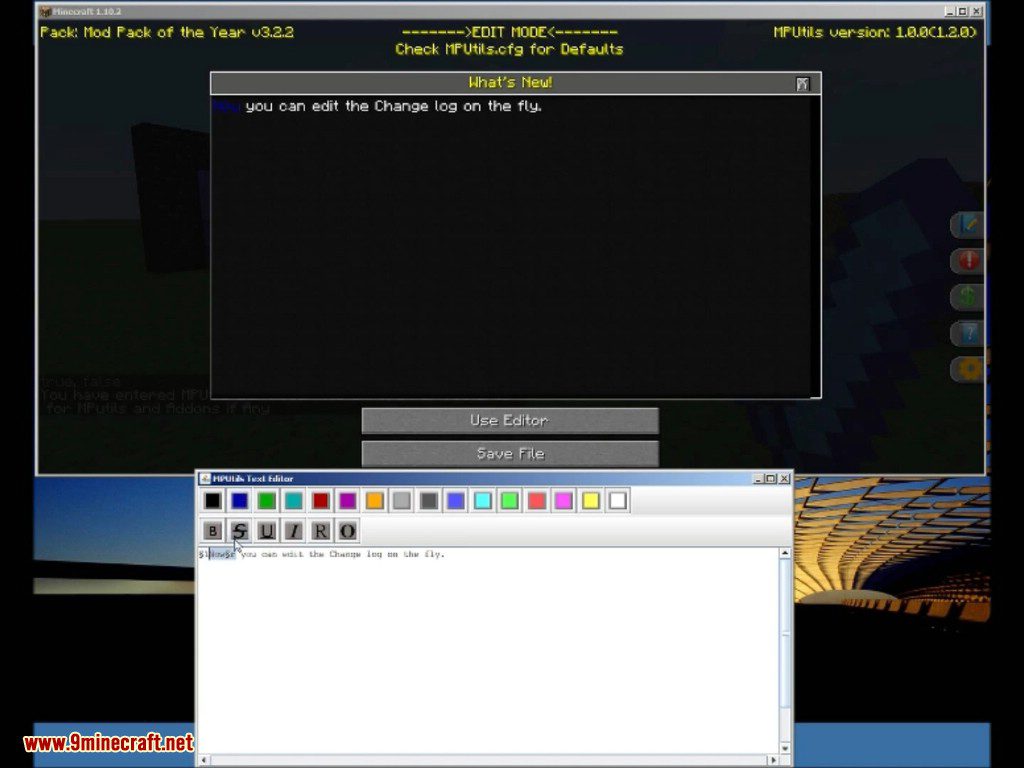1024x768 pixels.
Task: Open the pencil edit side tab
Action: click(967, 225)
